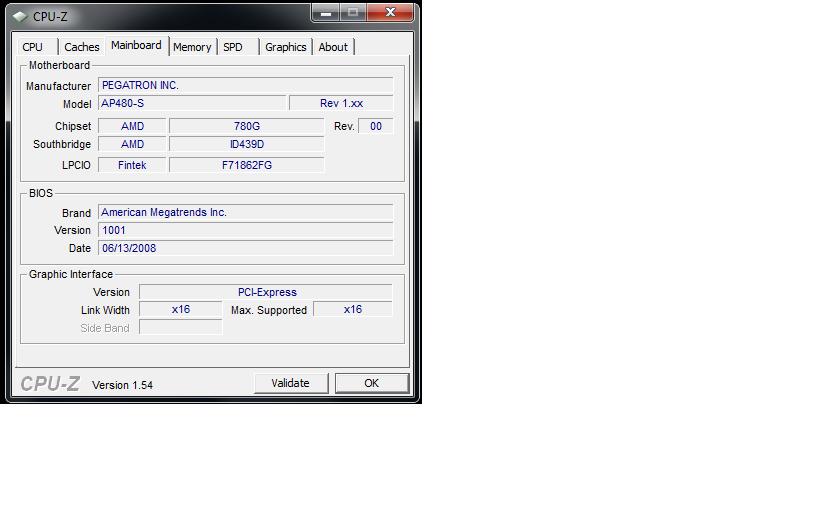Screen dimensions: 840x525
Task: Minimize the CPU-Z window
Action: click(x=325, y=13)
